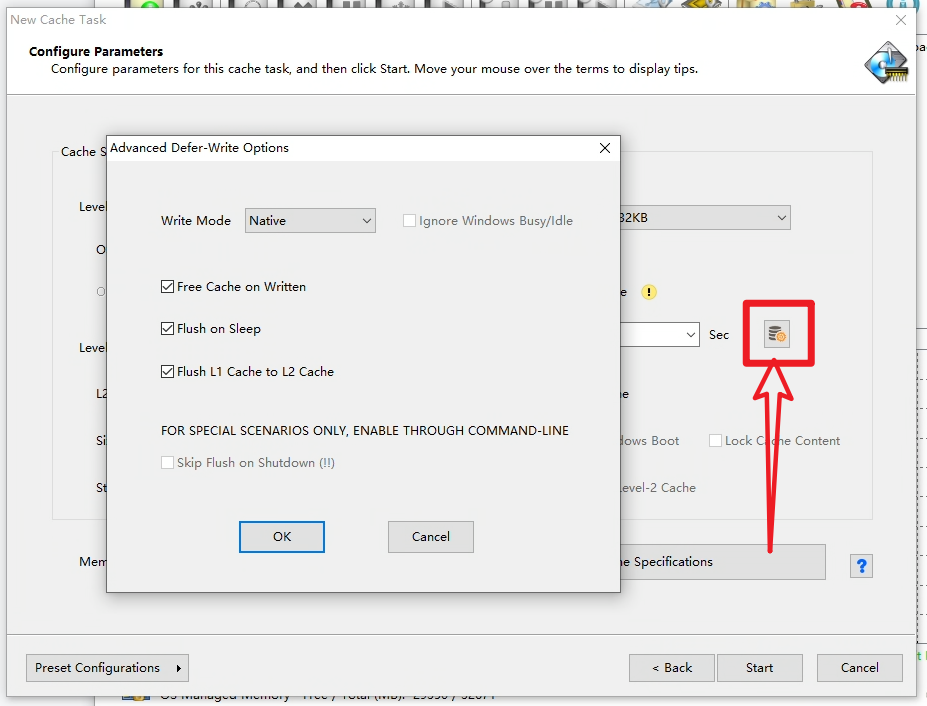Toggle Free Cache on Written checkbox
The image size is (927, 706).
168,287
